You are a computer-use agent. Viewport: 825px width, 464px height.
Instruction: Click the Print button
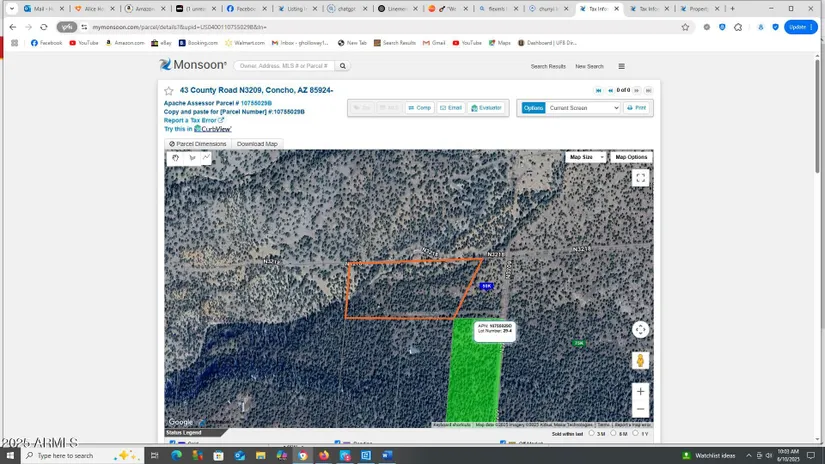(636, 108)
